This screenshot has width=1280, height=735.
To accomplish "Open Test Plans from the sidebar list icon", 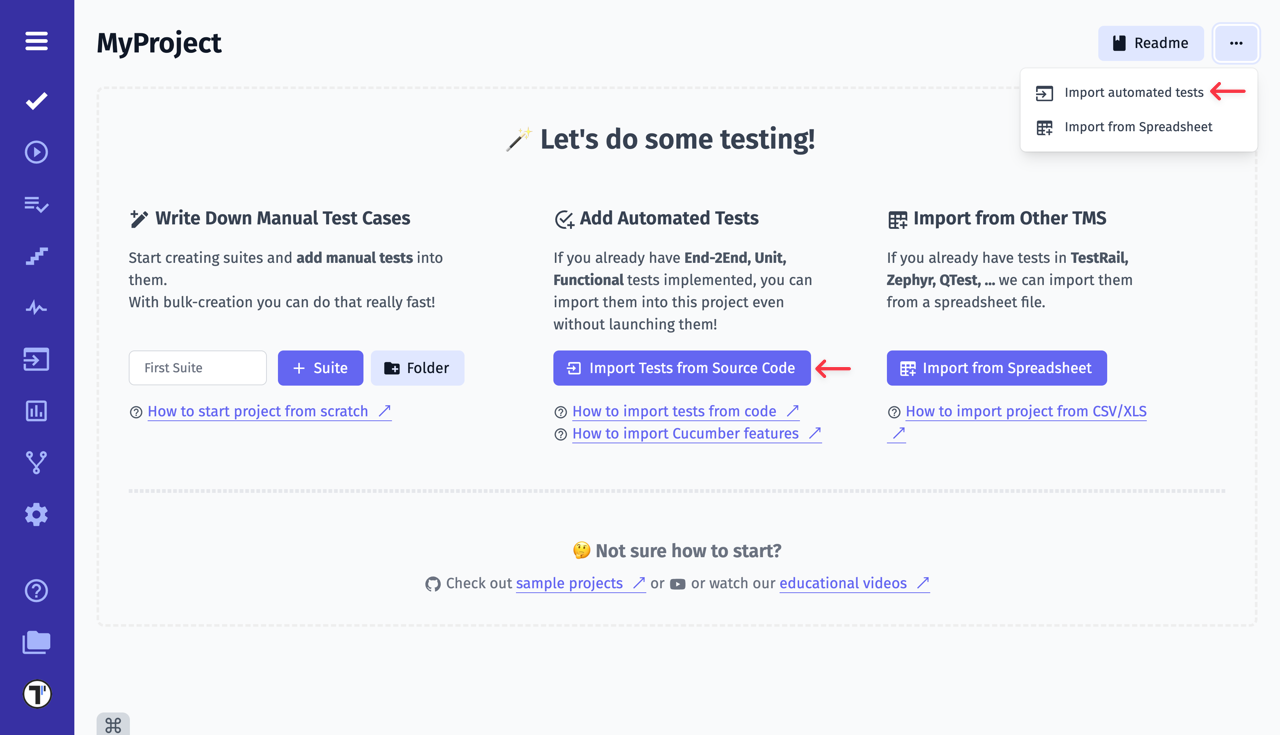I will pyautogui.click(x=36, y=204).
